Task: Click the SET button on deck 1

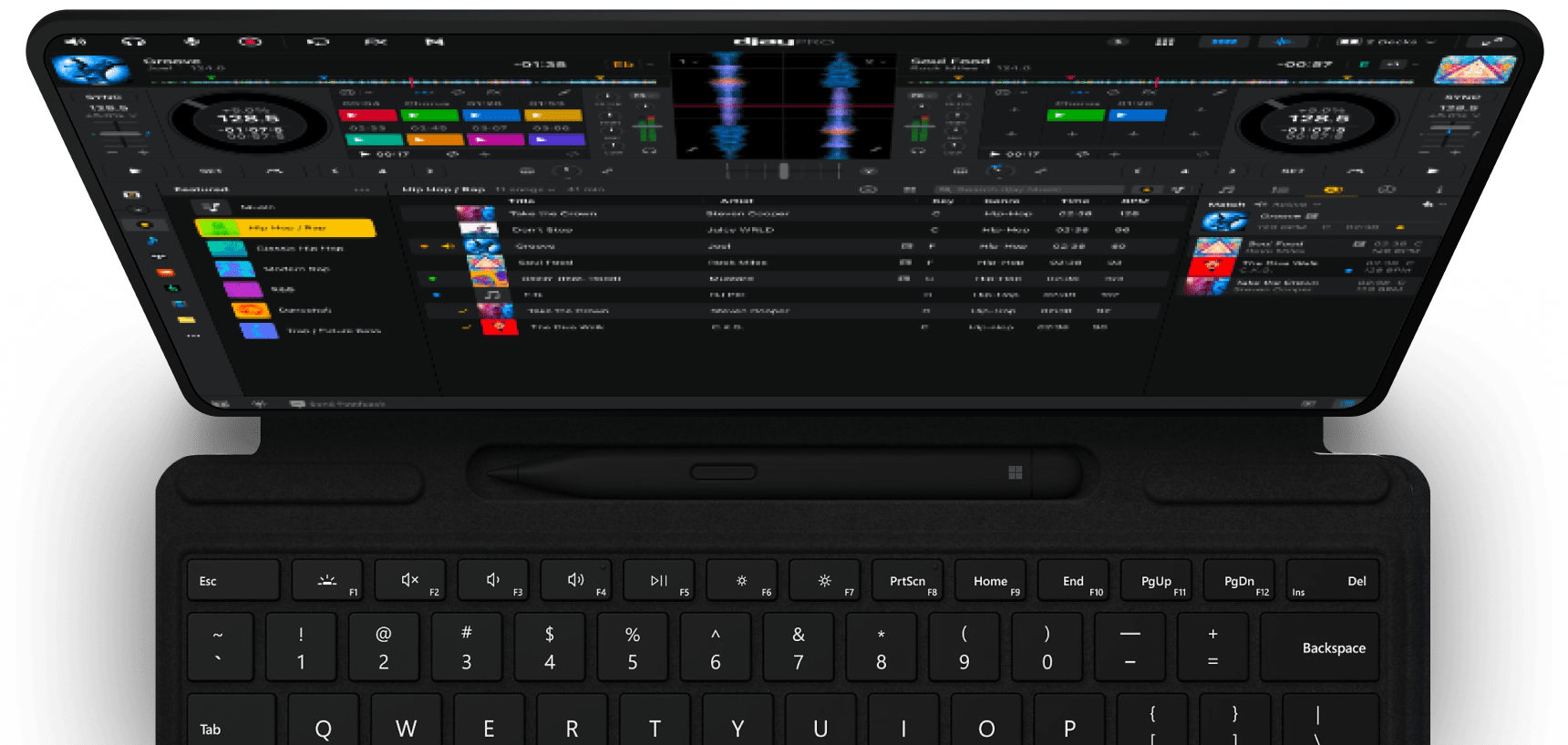Action: pyautogui.click(x=210, y=171)
